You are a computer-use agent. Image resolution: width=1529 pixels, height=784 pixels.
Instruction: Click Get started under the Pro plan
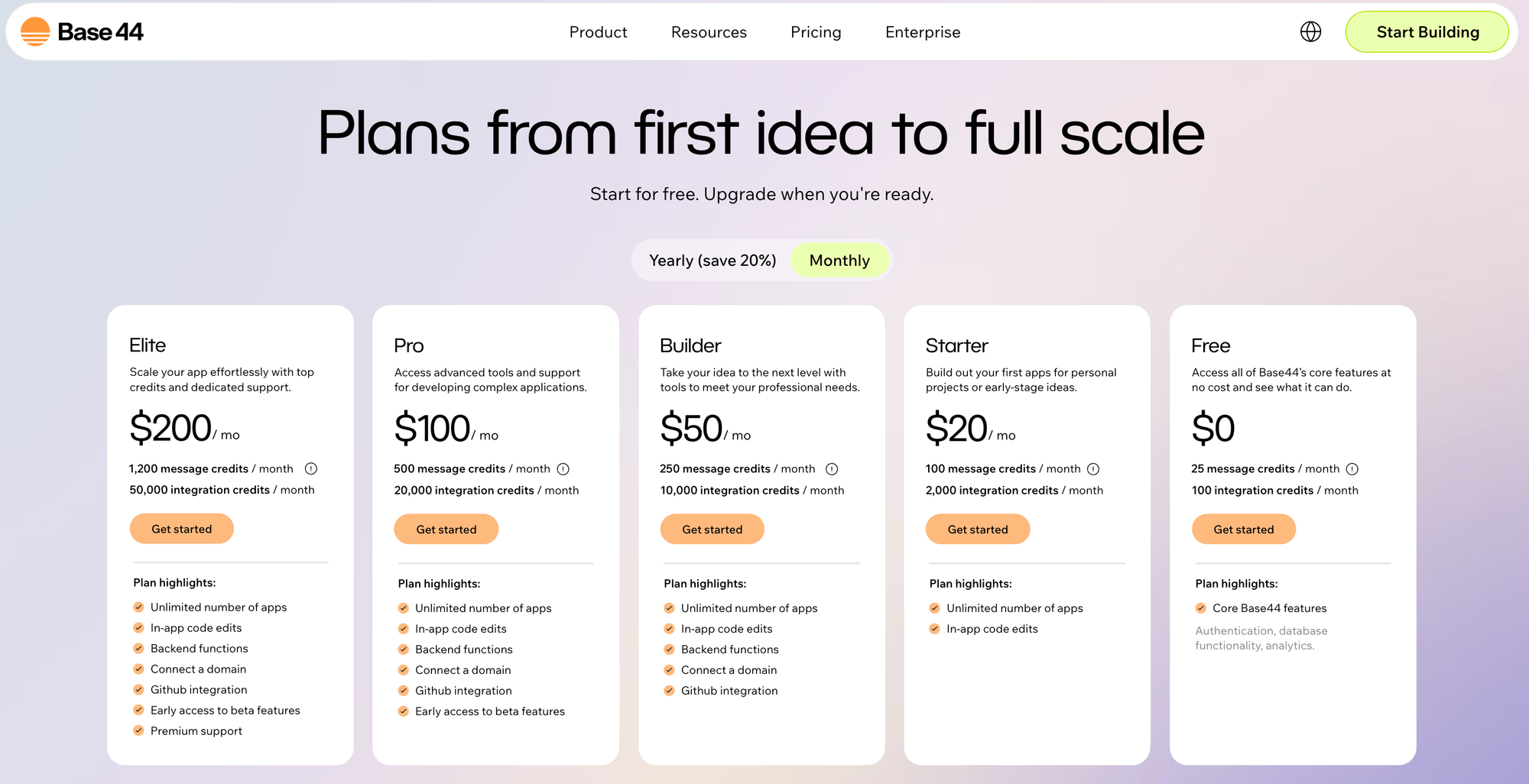click(x=446, y=529)
